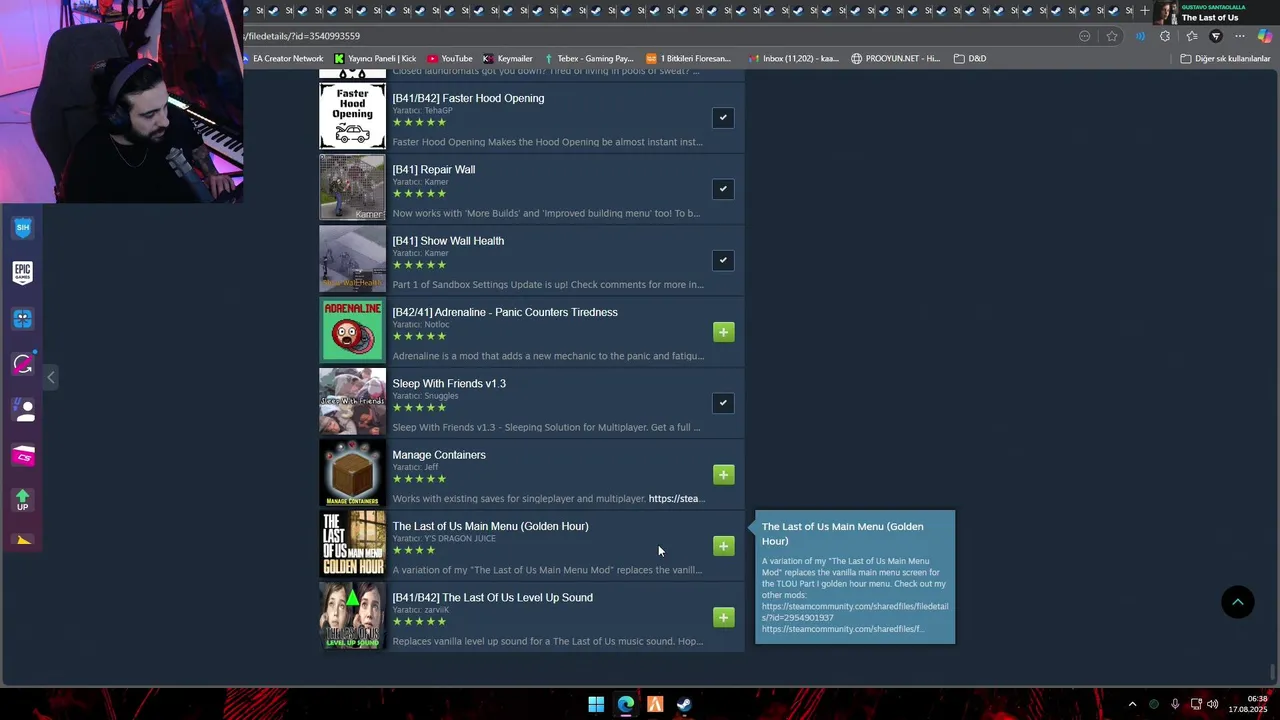Open Sleep With Friends v1.3 title link
Screen dimensions: 1280x720
449,384
